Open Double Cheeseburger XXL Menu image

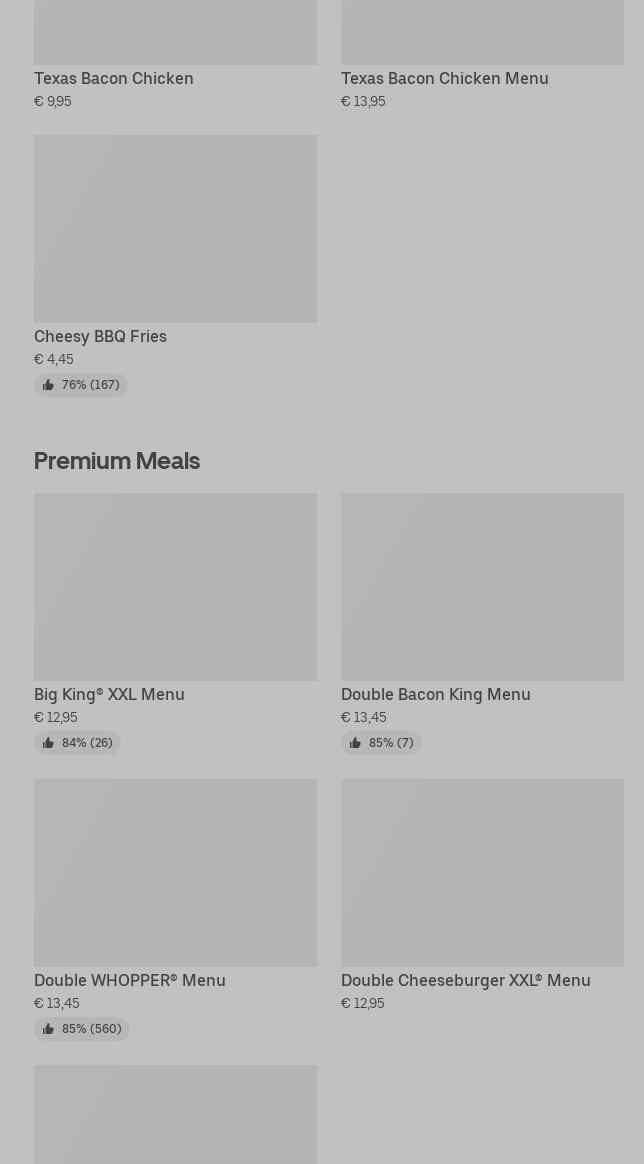[482, 873]
